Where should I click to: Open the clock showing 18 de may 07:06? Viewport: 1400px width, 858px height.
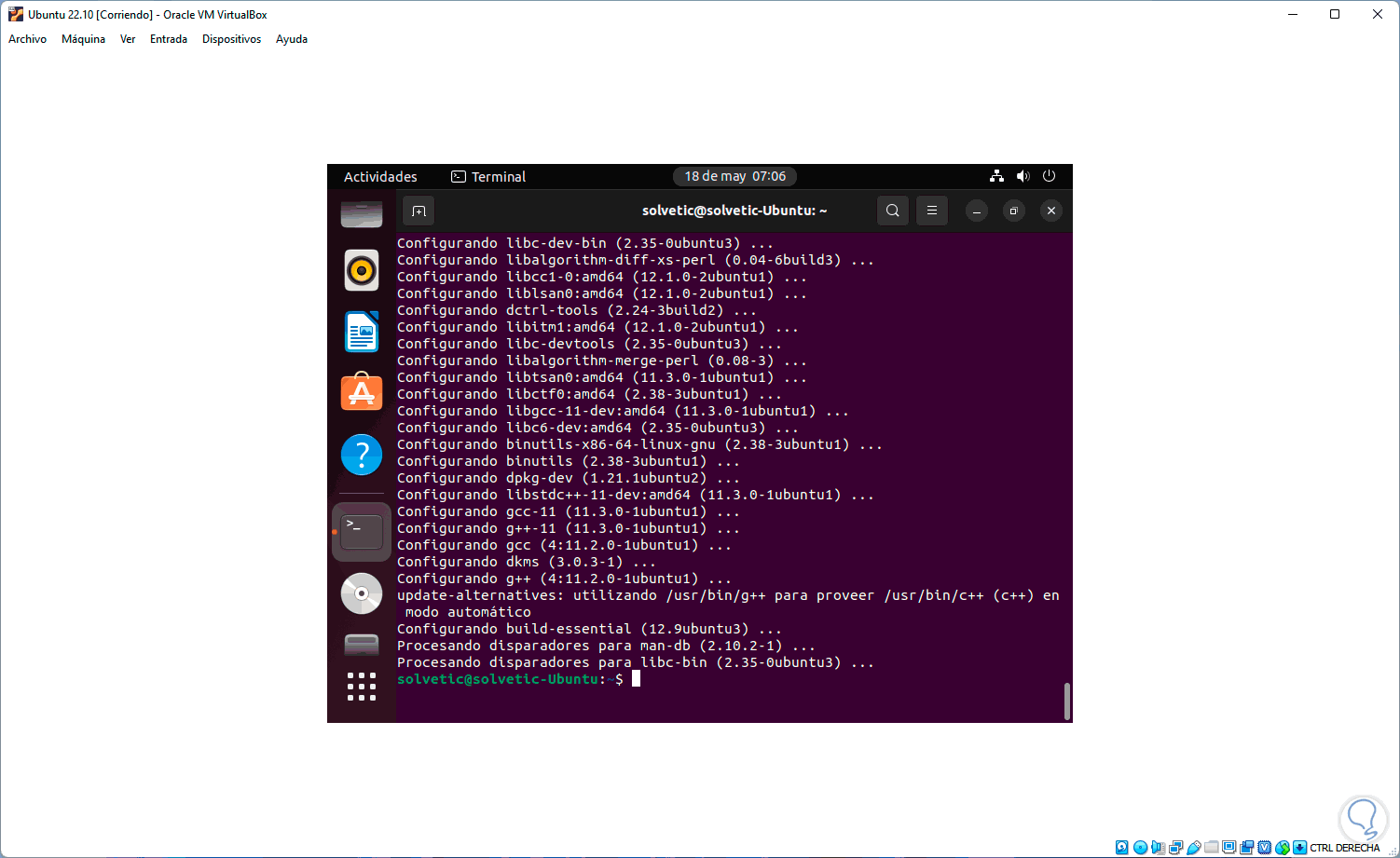point(735,176)
